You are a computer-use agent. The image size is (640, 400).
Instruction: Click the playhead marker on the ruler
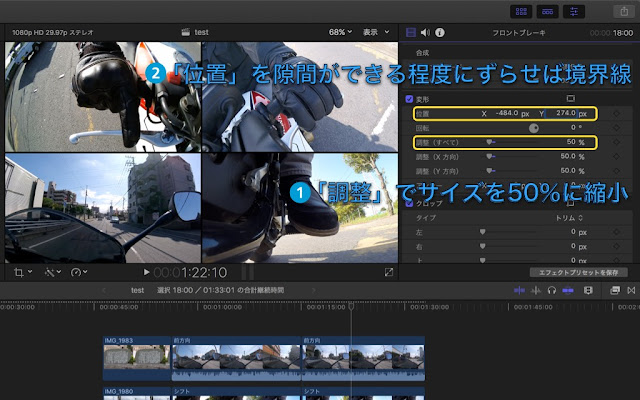tap(351, 306)
